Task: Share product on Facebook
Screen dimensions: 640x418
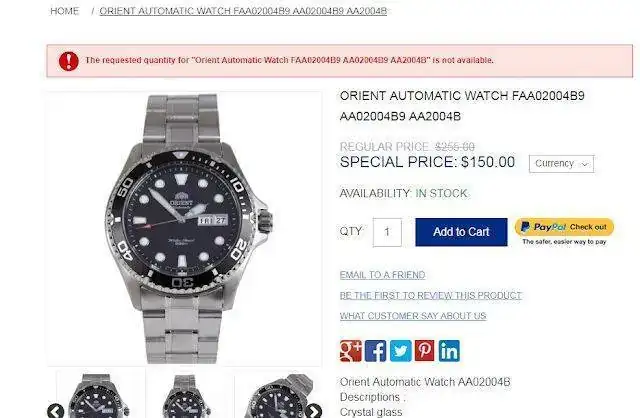Action: (x=376, y=351)
